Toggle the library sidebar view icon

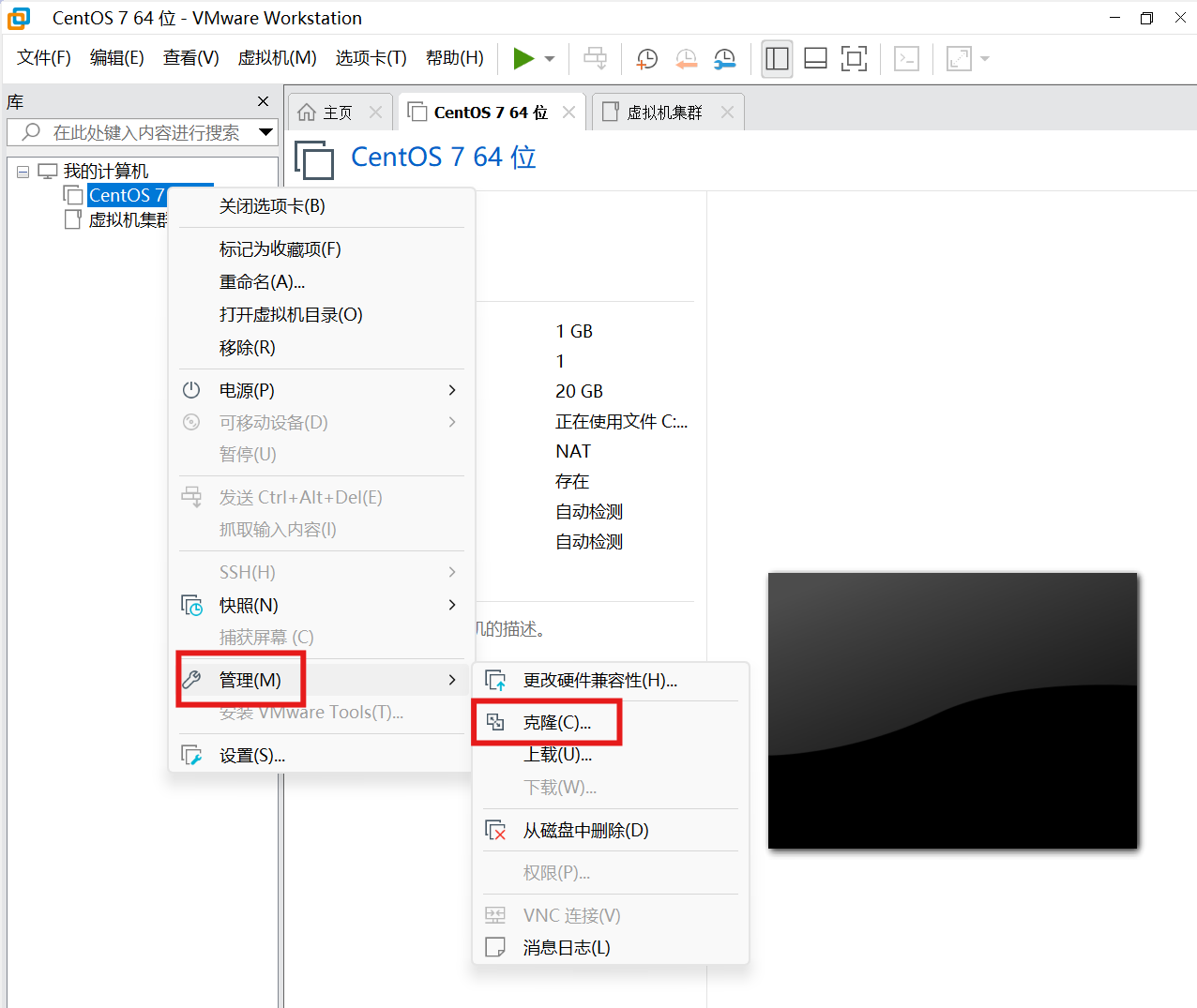coord(777,58)
